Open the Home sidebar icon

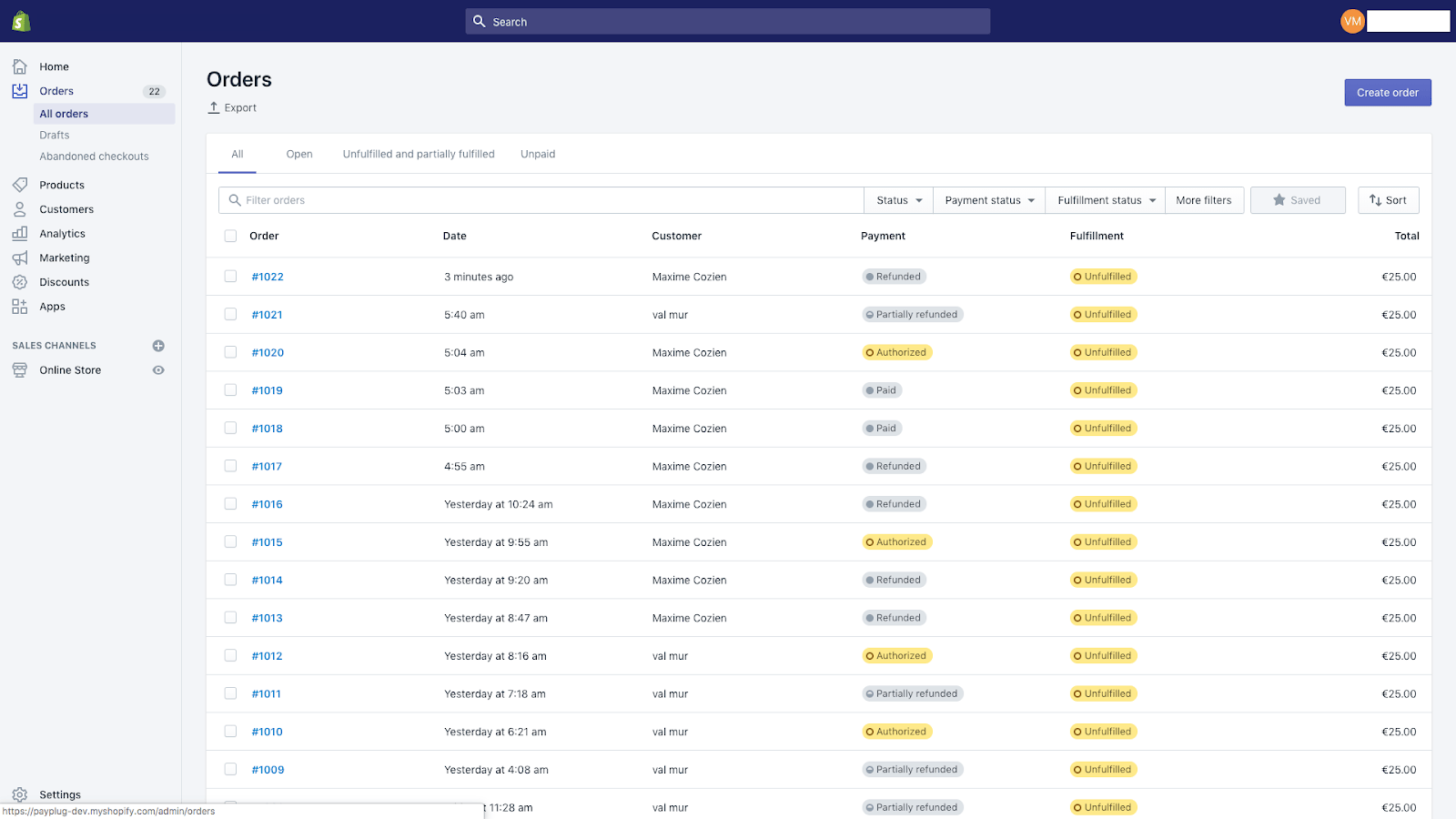pos(20,66)
